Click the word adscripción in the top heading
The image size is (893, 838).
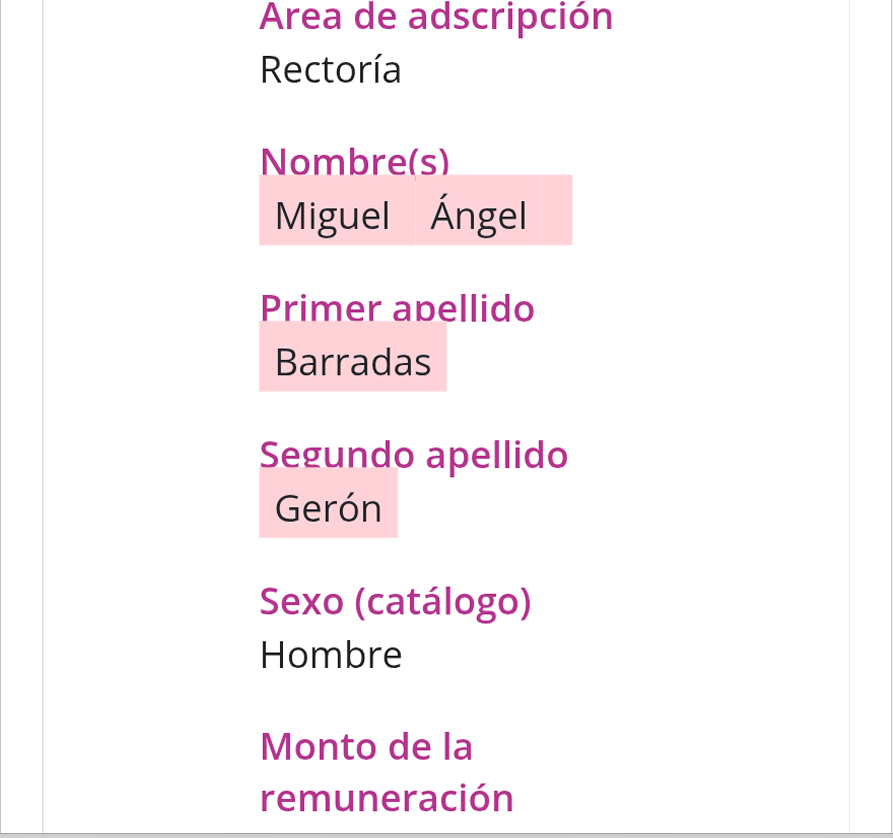[510, 17]
